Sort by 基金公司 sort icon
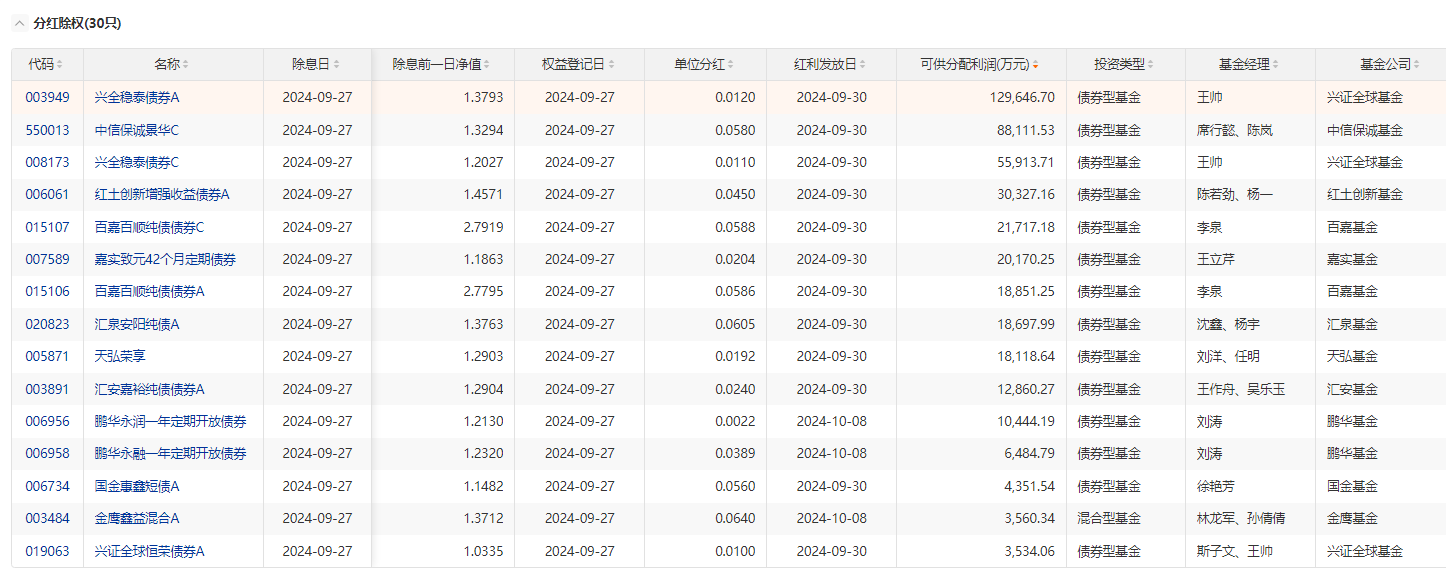 click(1417, 65)
